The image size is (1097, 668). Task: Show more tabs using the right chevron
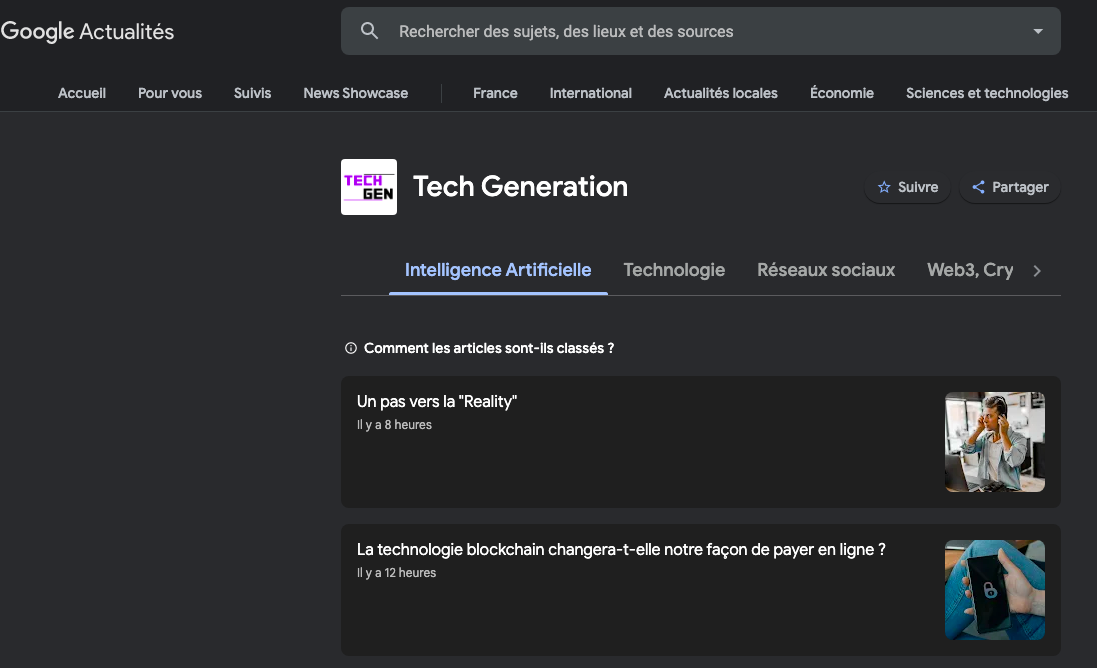coord(1037,271)
